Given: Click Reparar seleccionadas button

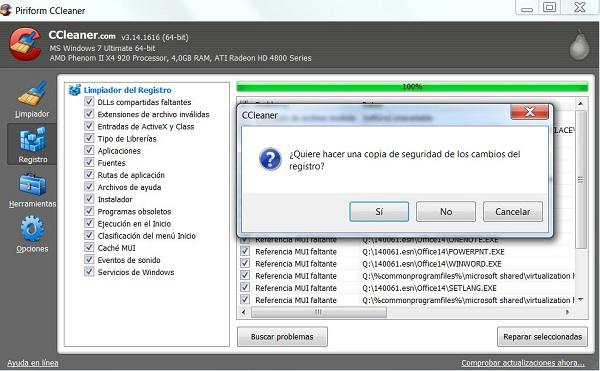Looking at the screenshot, I should [x=542, y=337].
